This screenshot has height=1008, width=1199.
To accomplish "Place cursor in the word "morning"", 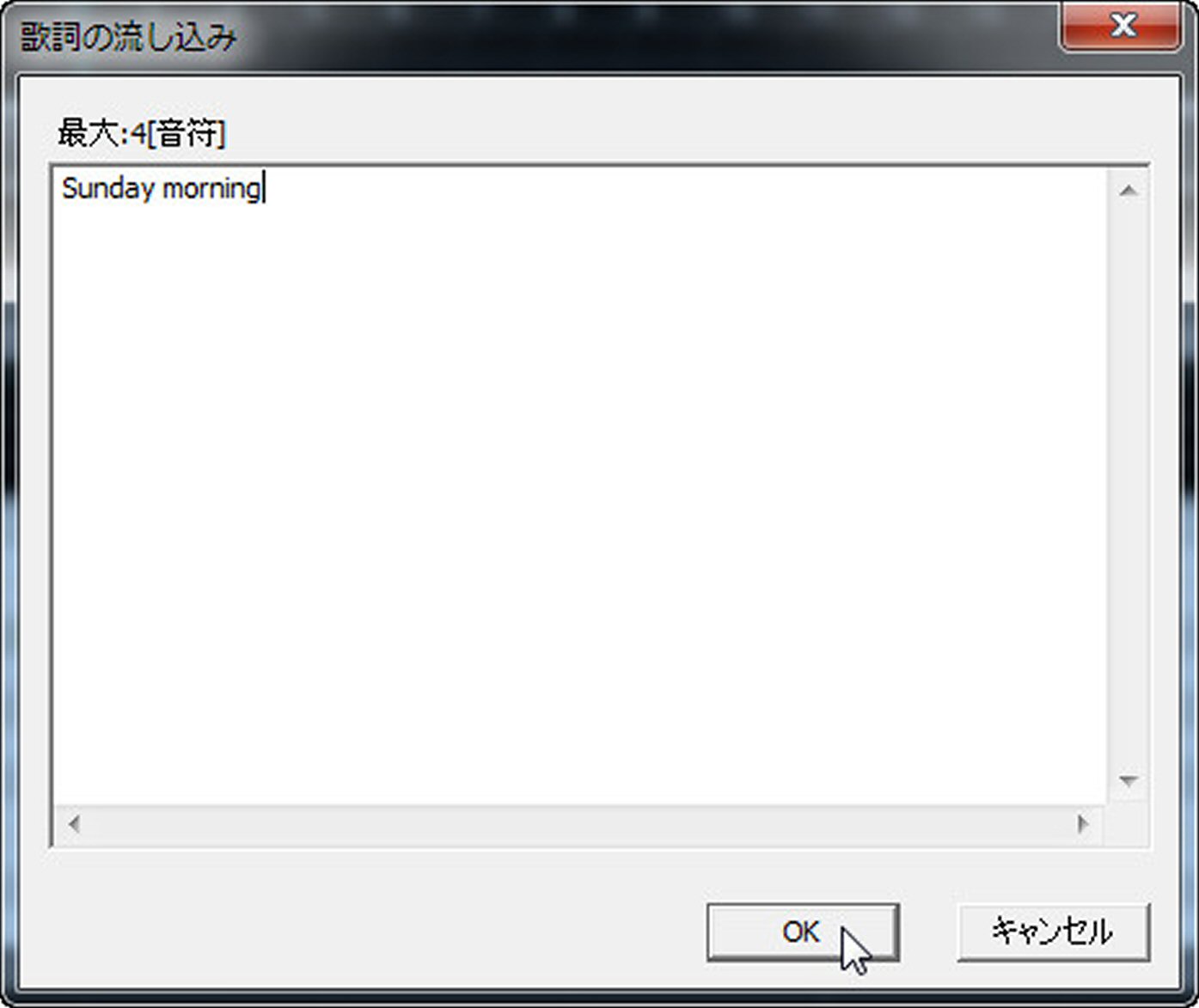I will click(211, 188).
